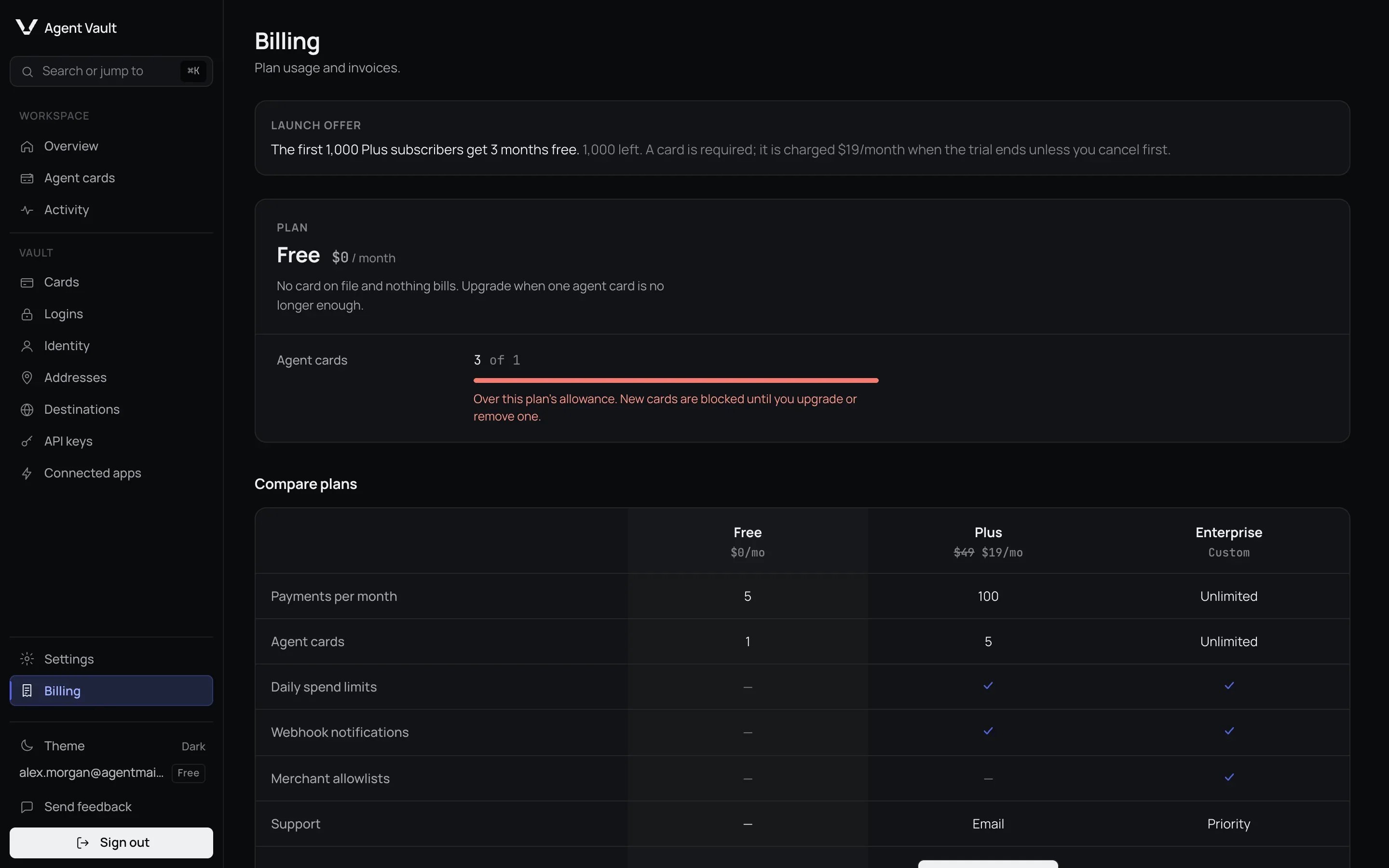Click the Cards credit-card icon
The image size is (1389, 868).
pos(27,283)
